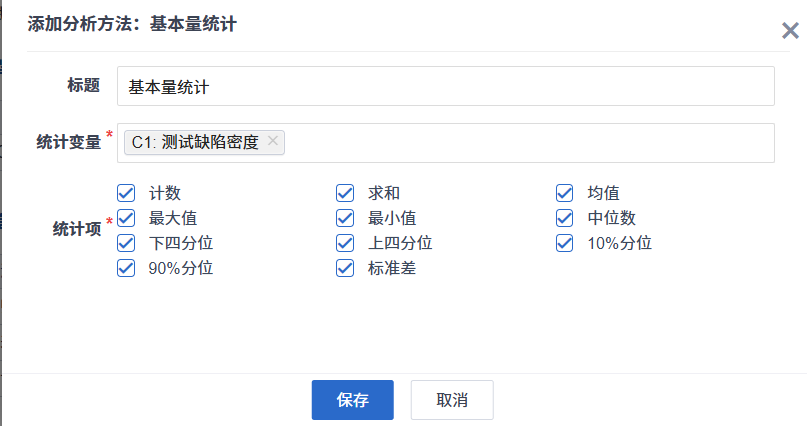Remove the C1: 测试缺陷密度 variable tag

pyautogui.click(x=273, y=142)
